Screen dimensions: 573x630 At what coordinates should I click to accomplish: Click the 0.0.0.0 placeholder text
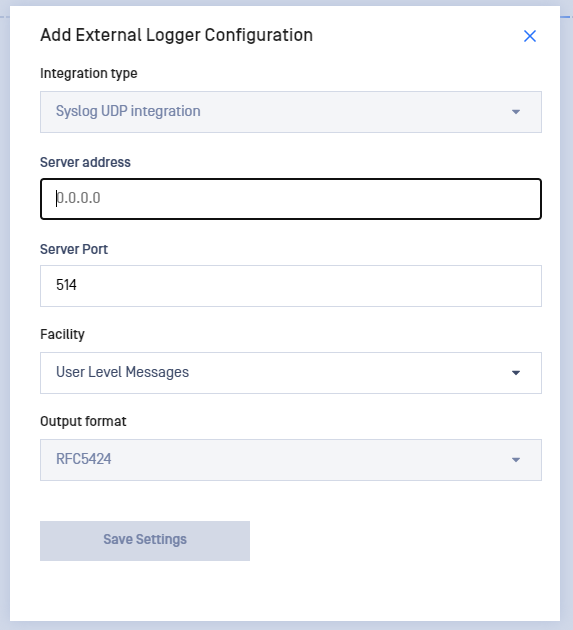point(78,198)
